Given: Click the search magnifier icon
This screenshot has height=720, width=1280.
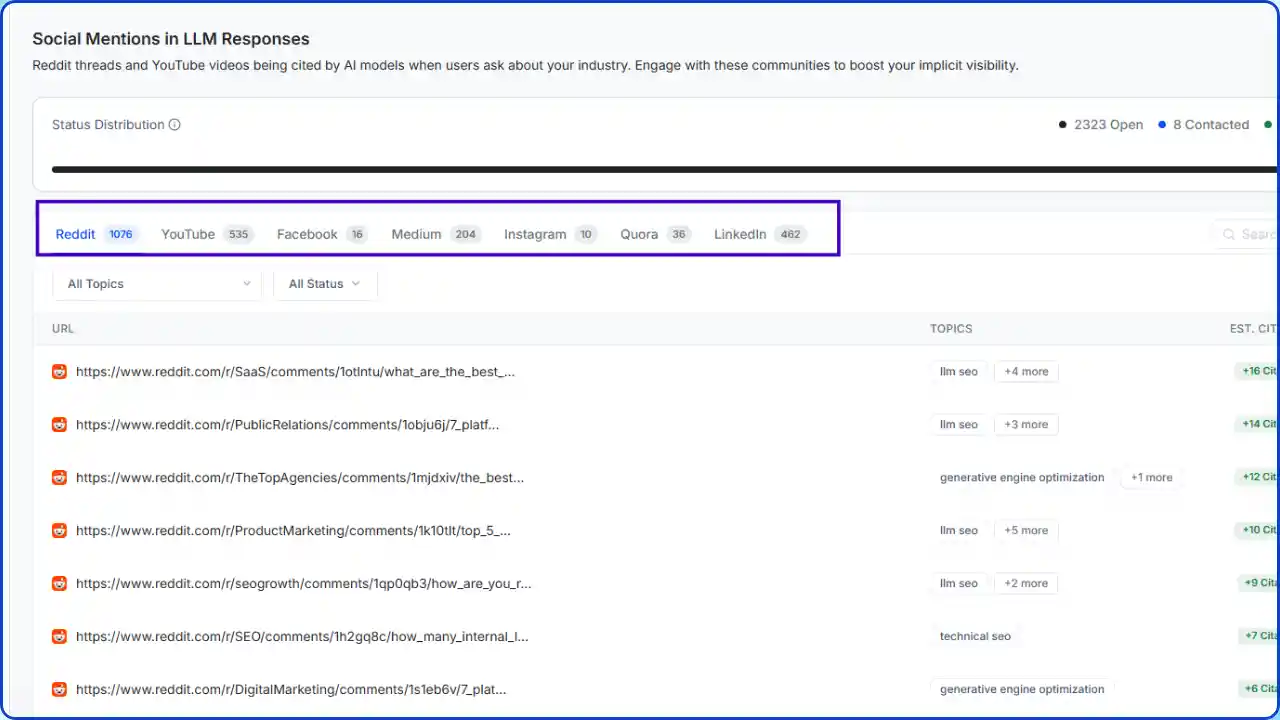Looking at the screenshot, I should click(x=1229, y=234).
